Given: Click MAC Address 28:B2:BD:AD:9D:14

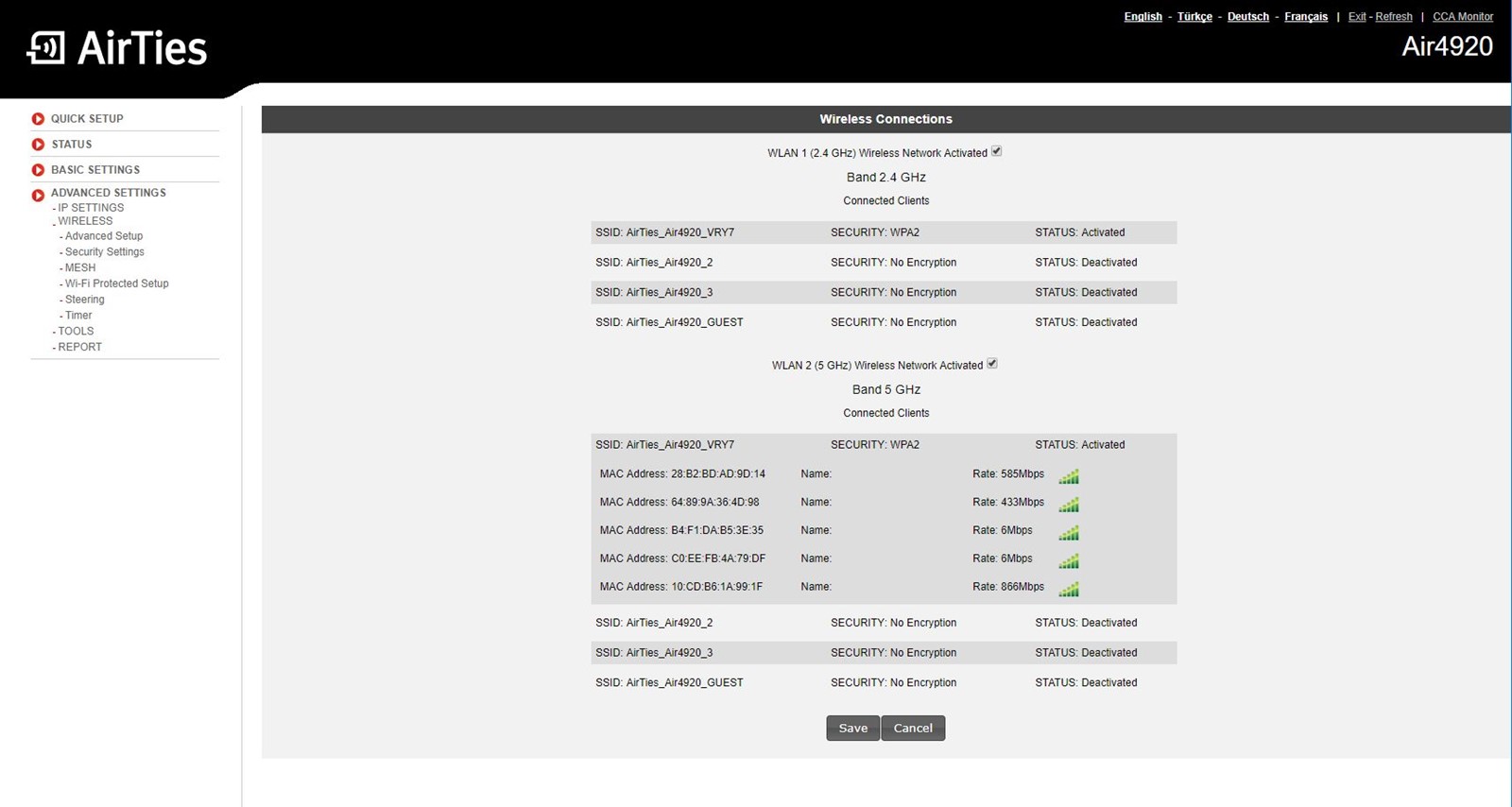Looking at the screenshot, I should click(x=682, y=474).
